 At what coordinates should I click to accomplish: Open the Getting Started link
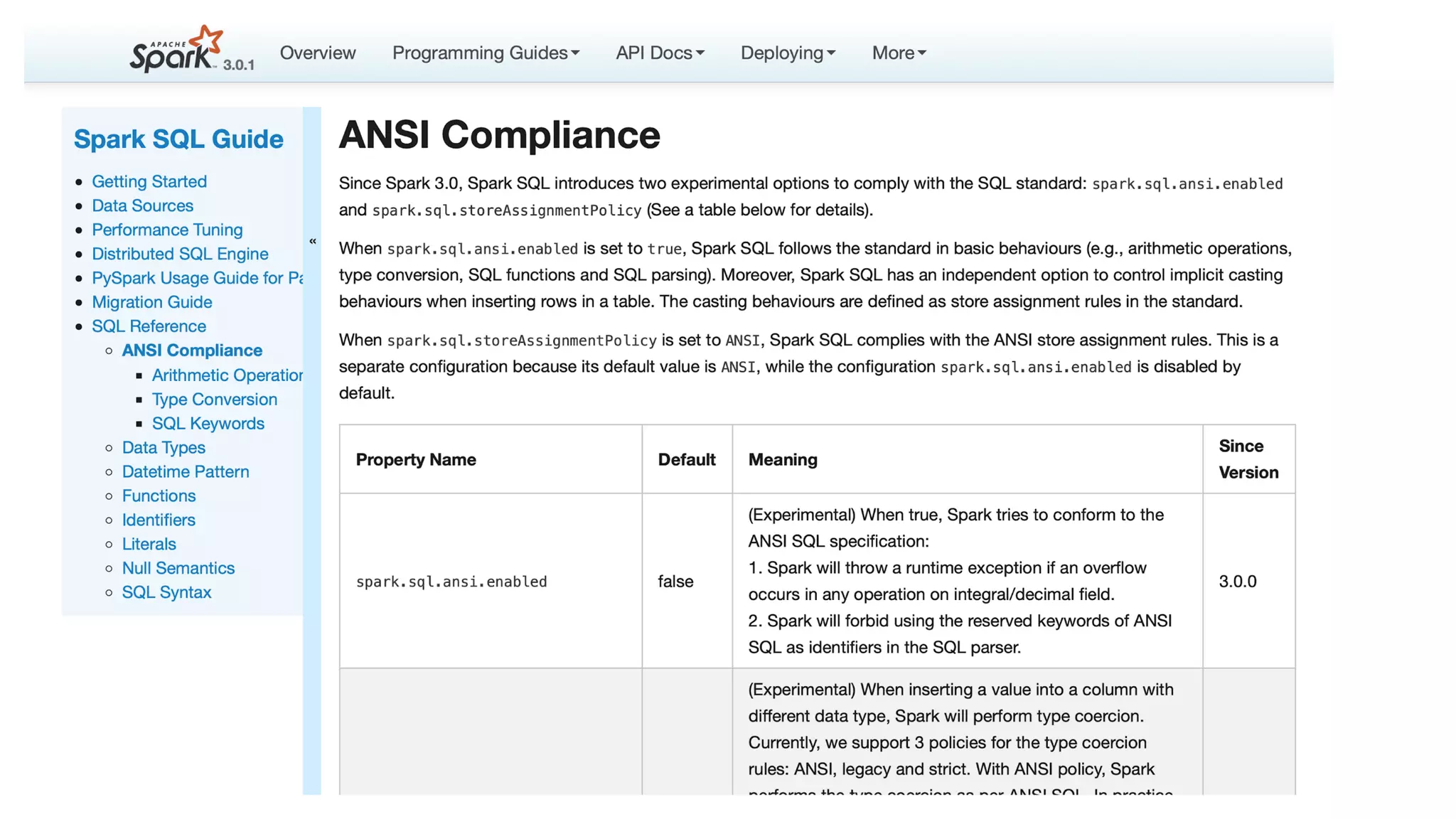click(149, 181)
